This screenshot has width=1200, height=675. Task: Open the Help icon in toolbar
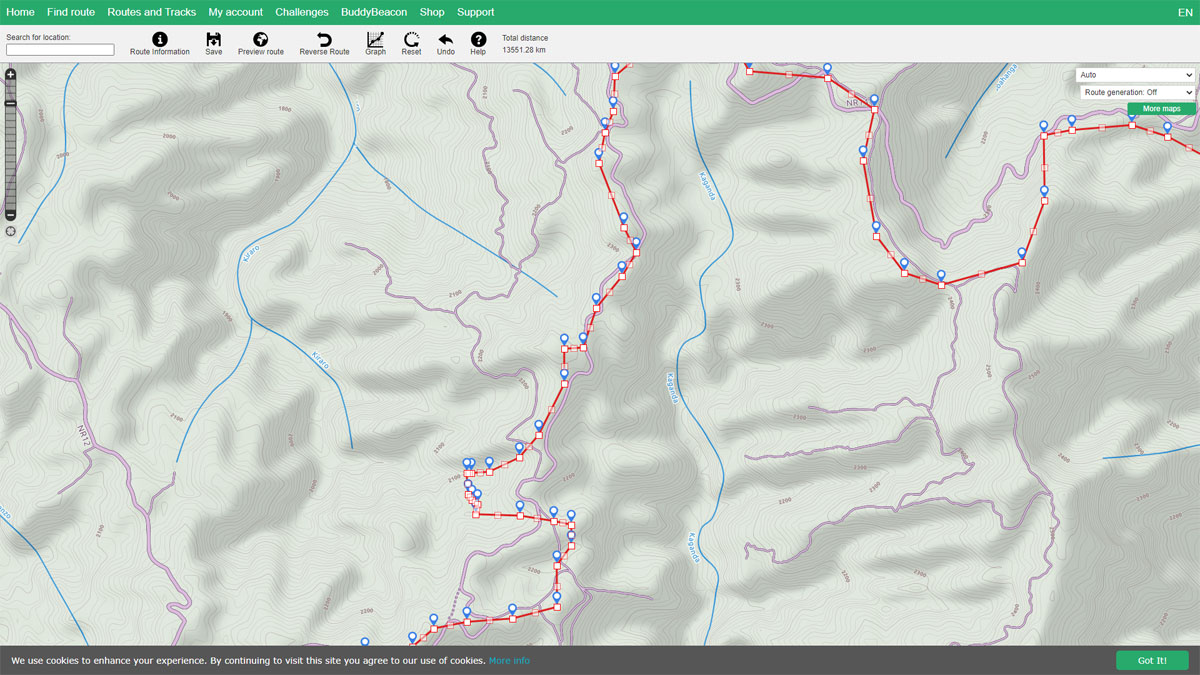pos(478,40)
